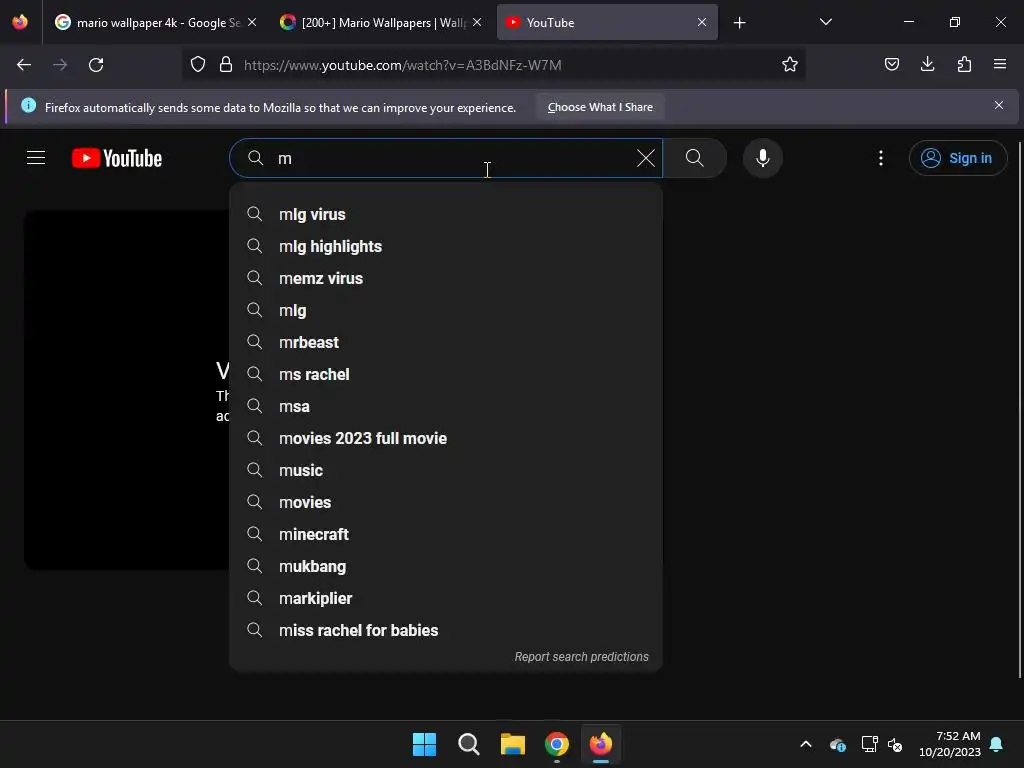
Task: Click the YouTube search magnifier button
Action: [x=695, y=158]
